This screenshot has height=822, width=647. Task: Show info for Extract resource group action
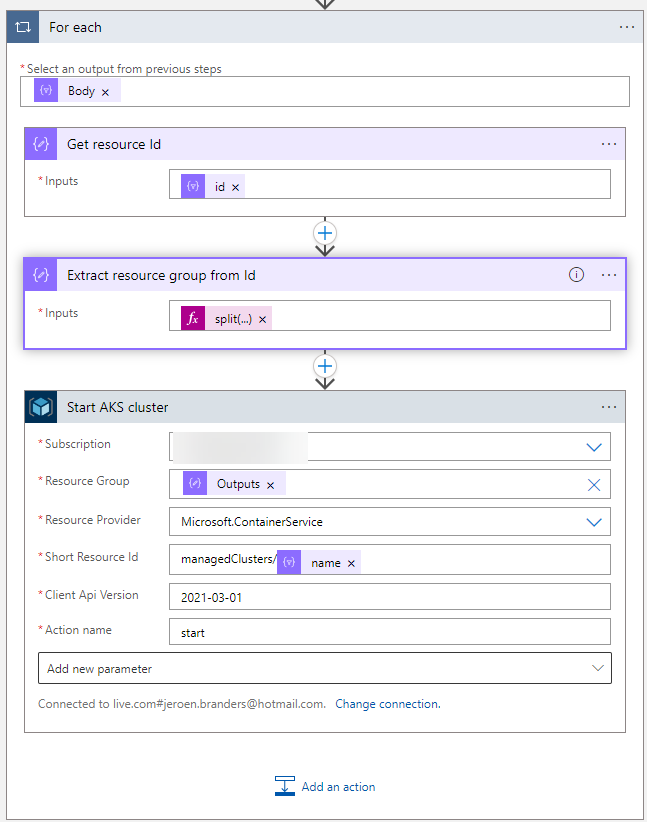(576, 275)
